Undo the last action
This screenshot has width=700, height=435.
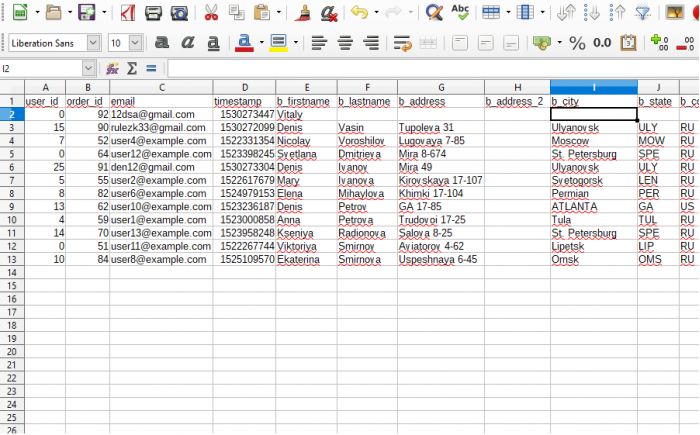[x=359, y=12]
